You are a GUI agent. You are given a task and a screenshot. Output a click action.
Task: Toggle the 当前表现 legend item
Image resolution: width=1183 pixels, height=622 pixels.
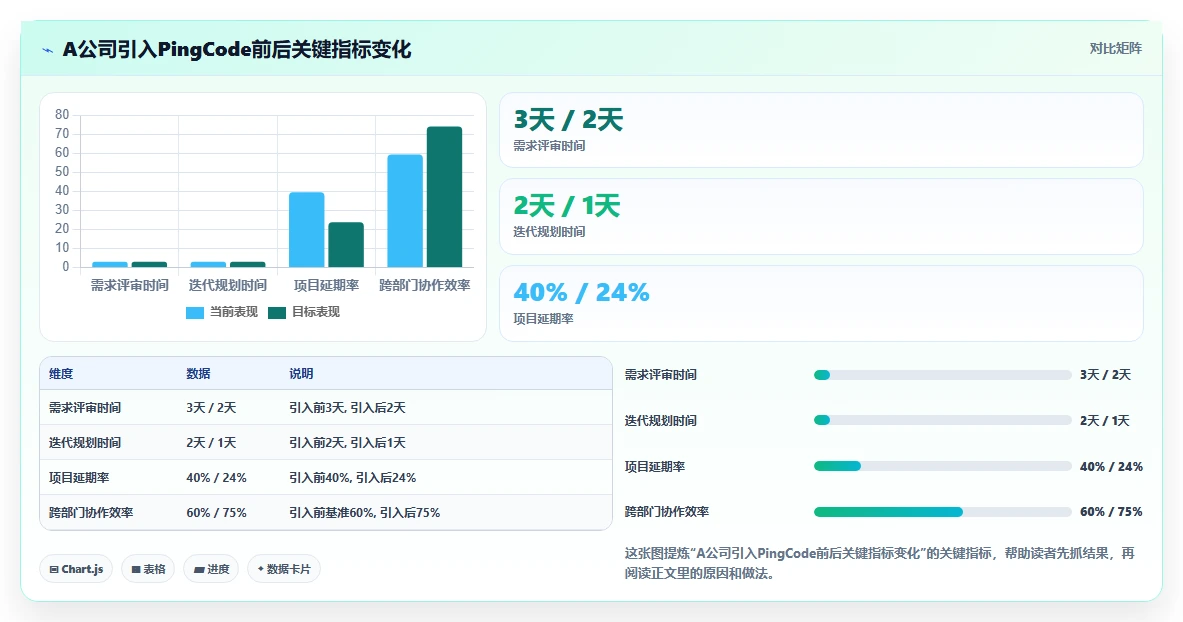click(x=222, y=312)
